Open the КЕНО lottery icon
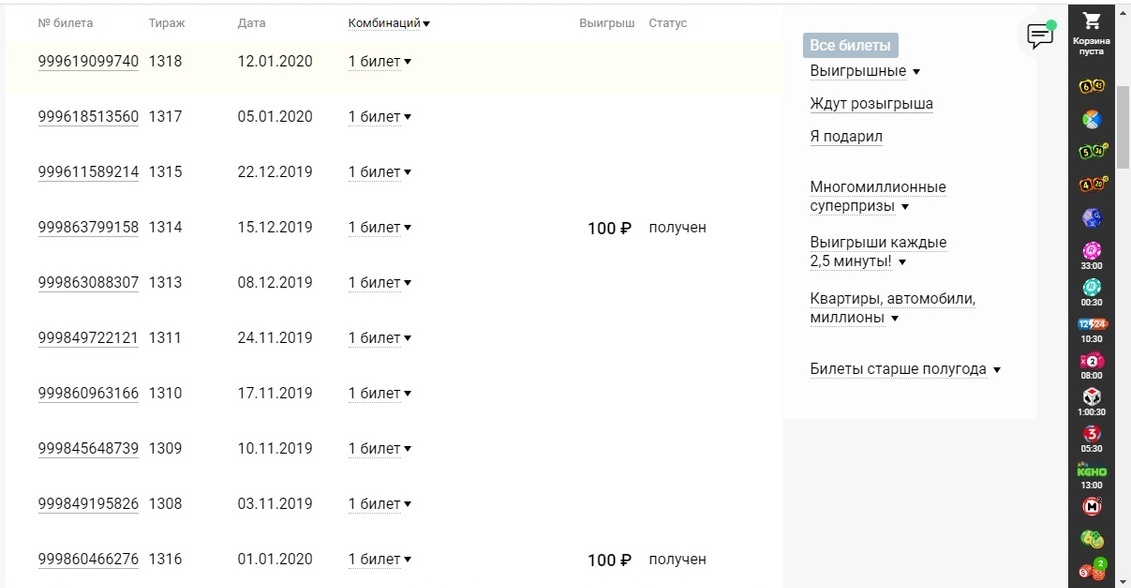1131x588 pixels. 1092,470
